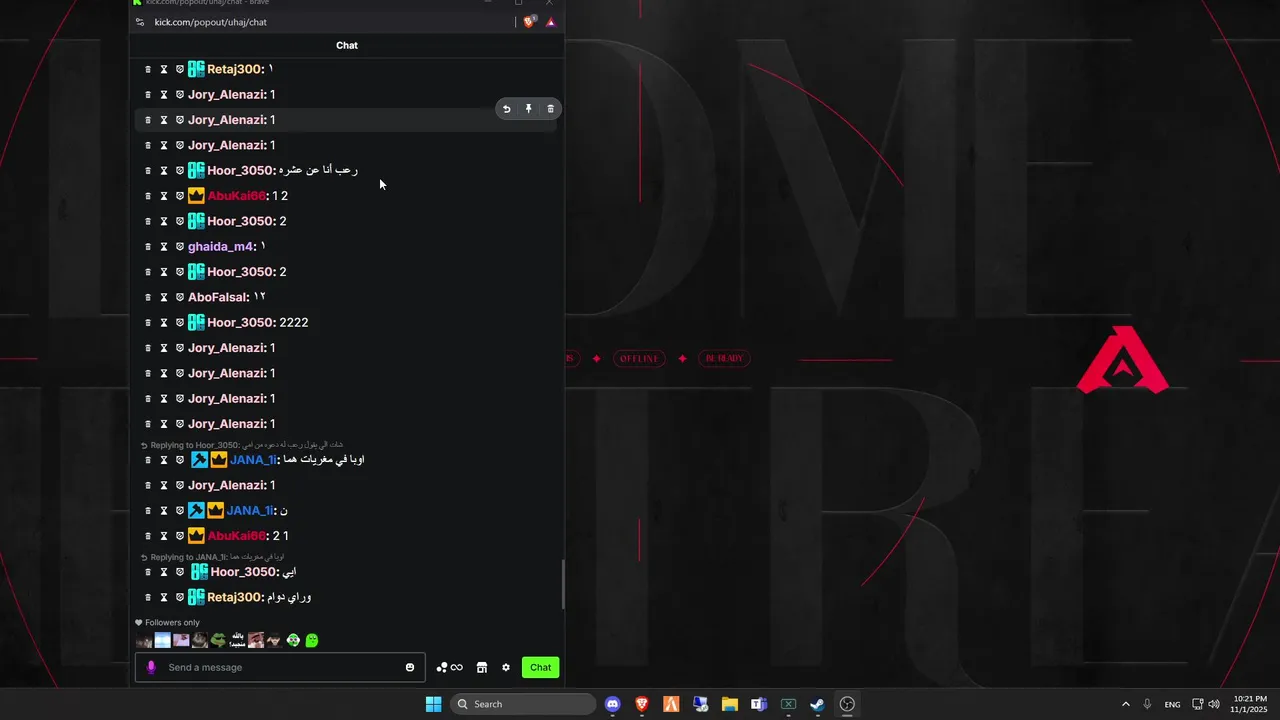Delete Retaj300's top message with trash icon
Image resolution: width=1280 pixels, height=720 pixels.
pos(148,70)
